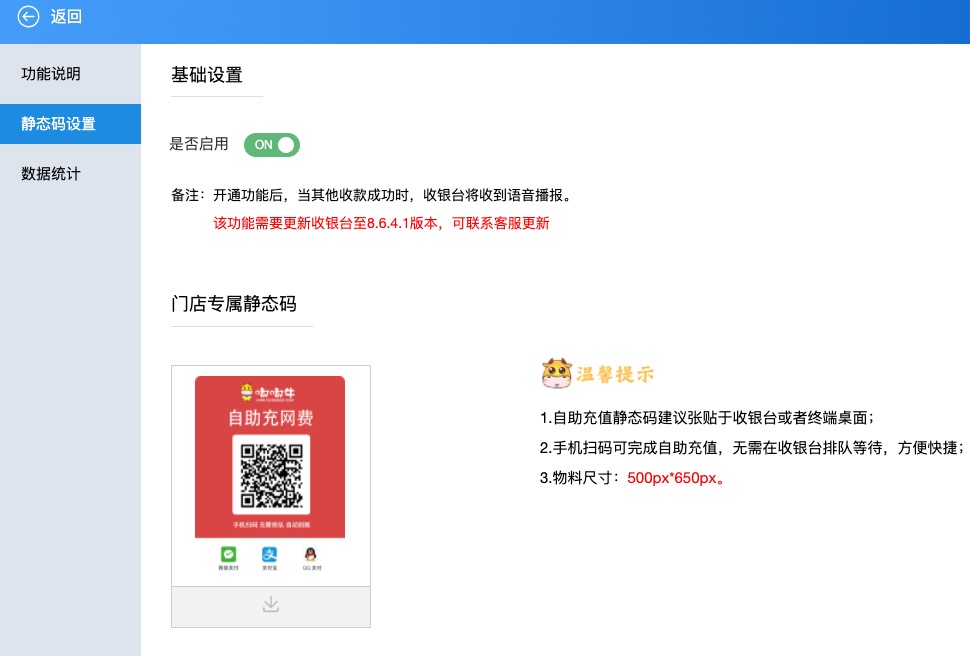Click the 温馨提示 heading text

click(x=616, y=374)
